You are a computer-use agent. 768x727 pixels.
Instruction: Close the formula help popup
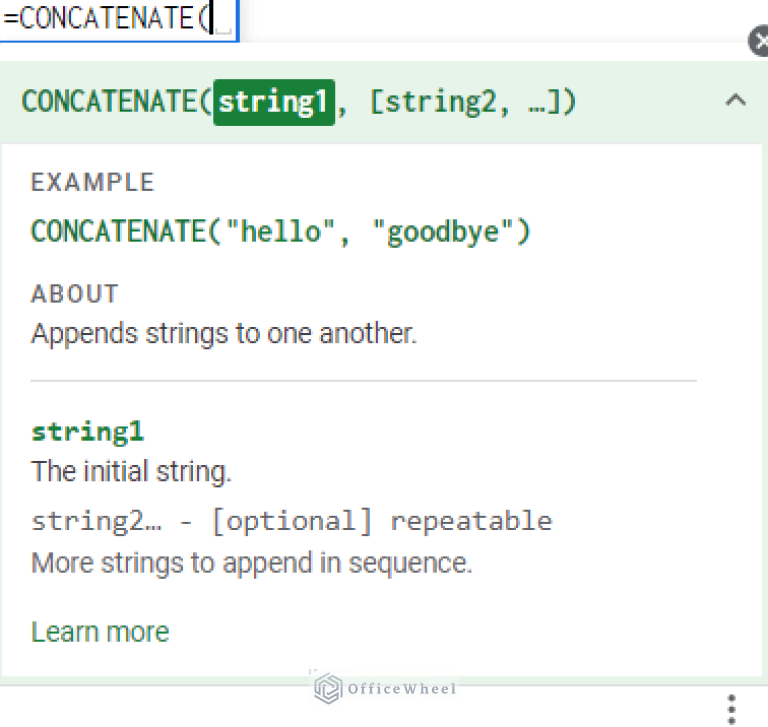(759, 41)
